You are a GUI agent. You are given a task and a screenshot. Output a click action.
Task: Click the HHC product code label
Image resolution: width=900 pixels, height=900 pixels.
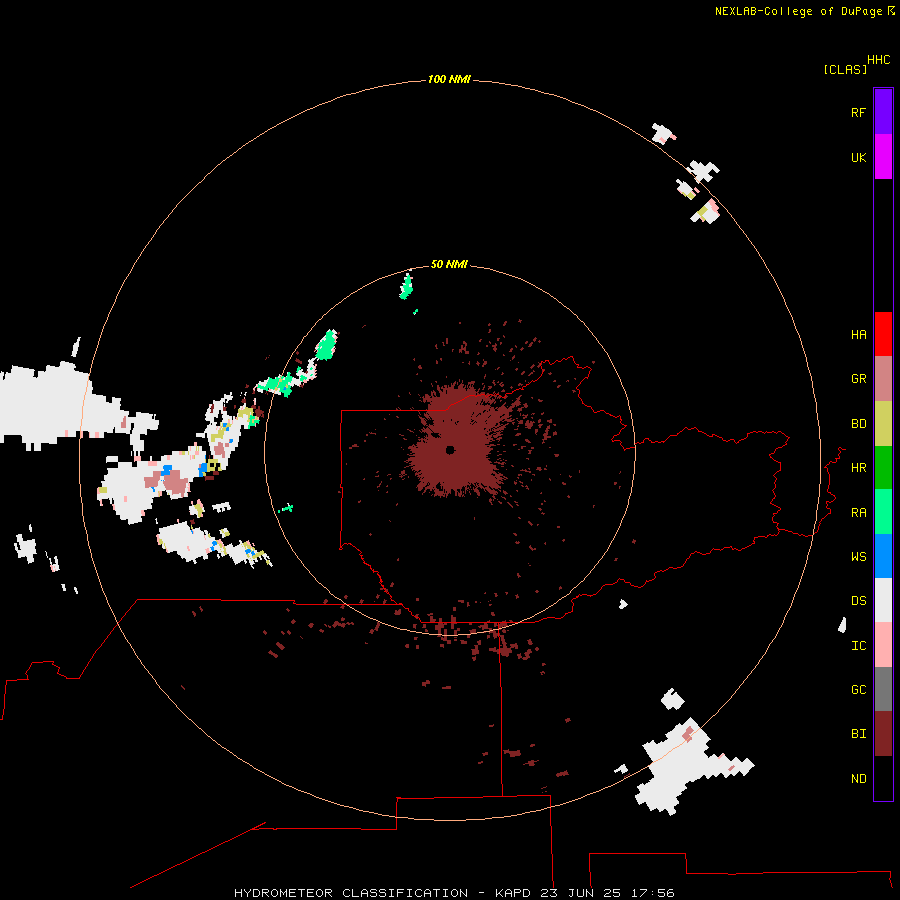[x=878, y=60]
